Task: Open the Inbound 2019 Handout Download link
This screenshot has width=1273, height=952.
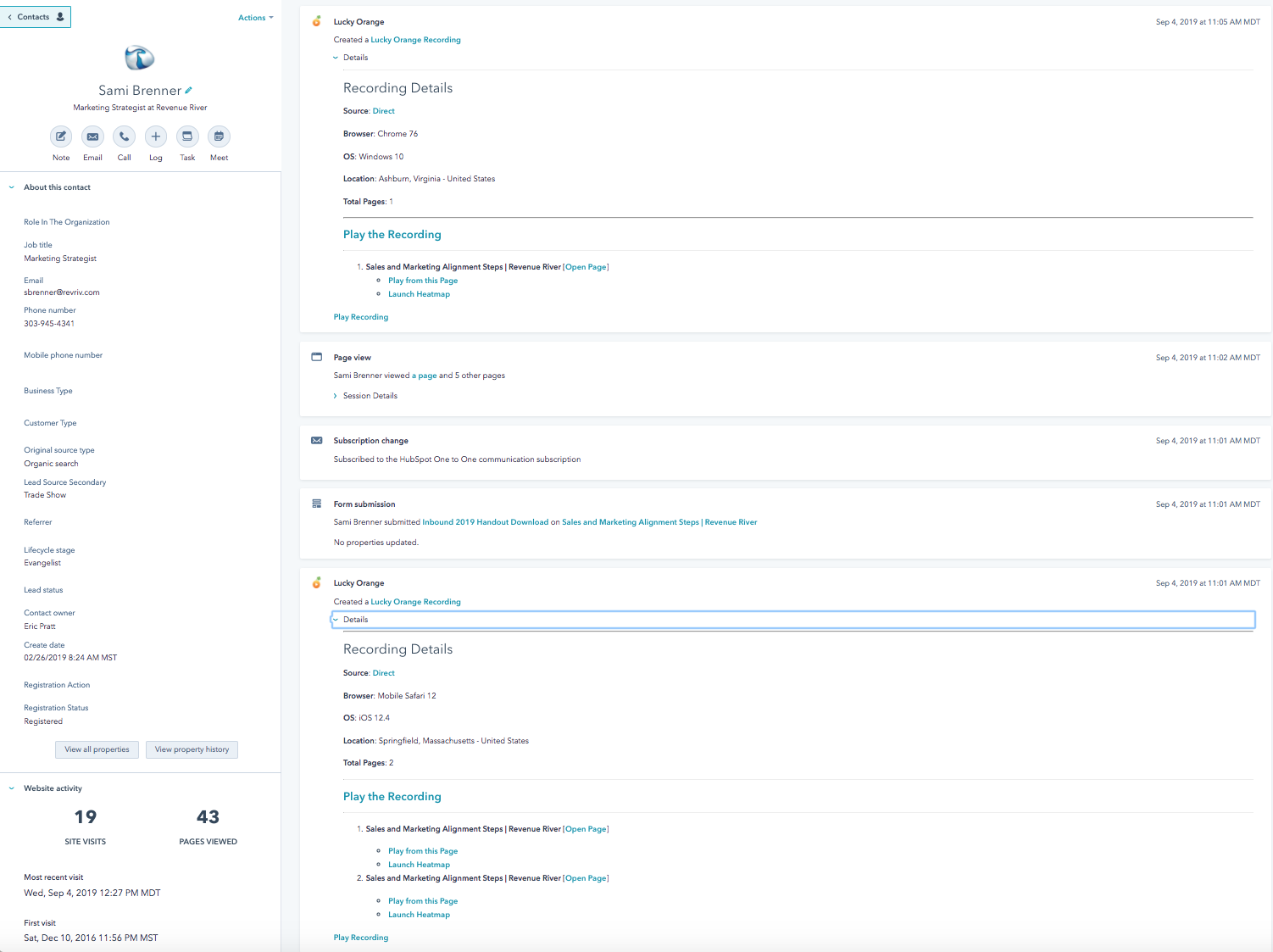Action: pyautogui.click(x=485, y=522)
